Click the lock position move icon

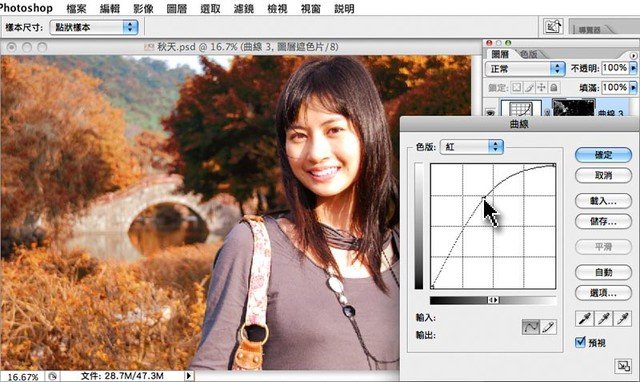[x=541, y=88]
